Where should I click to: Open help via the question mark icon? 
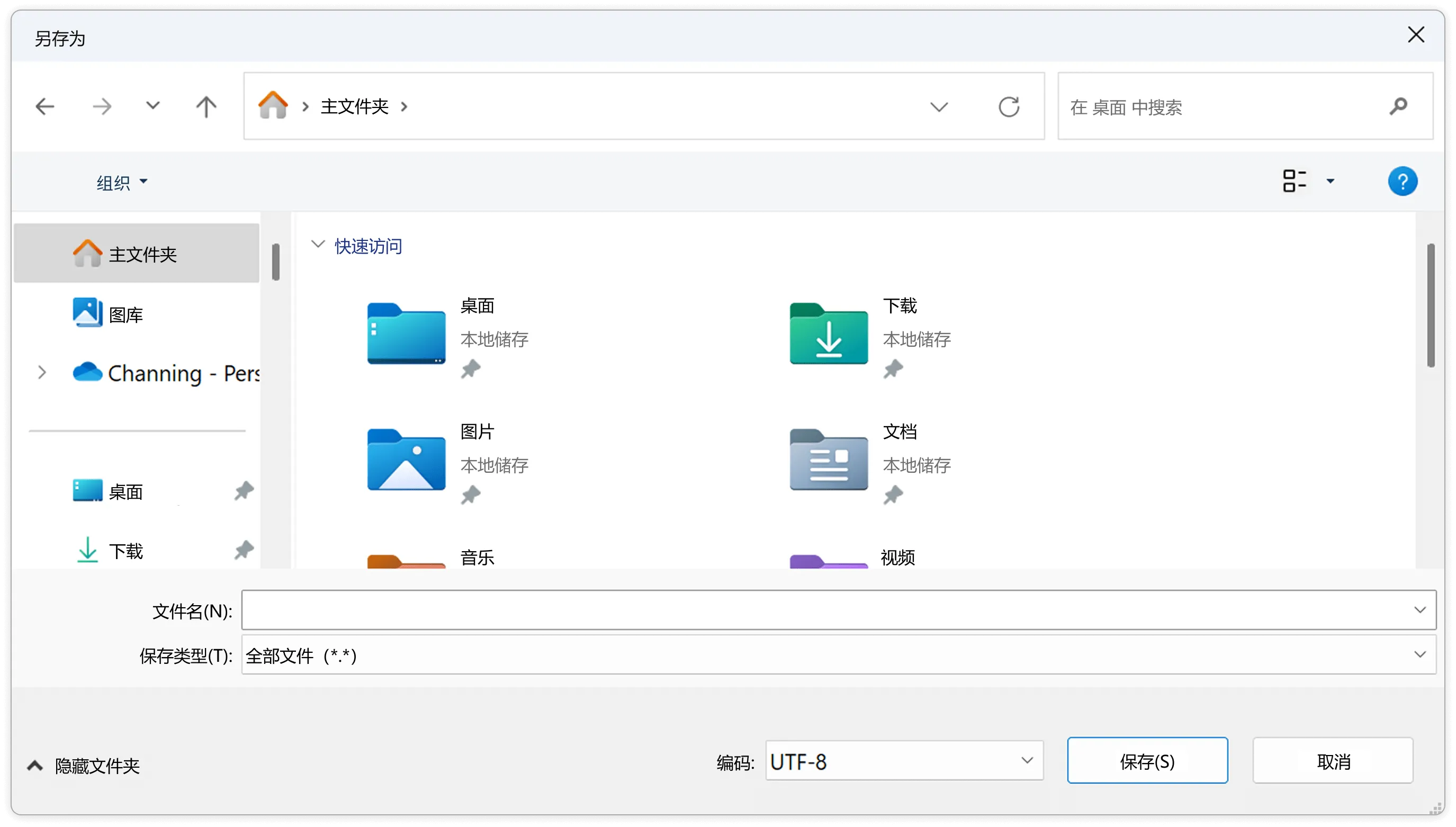coord(1402,181)
